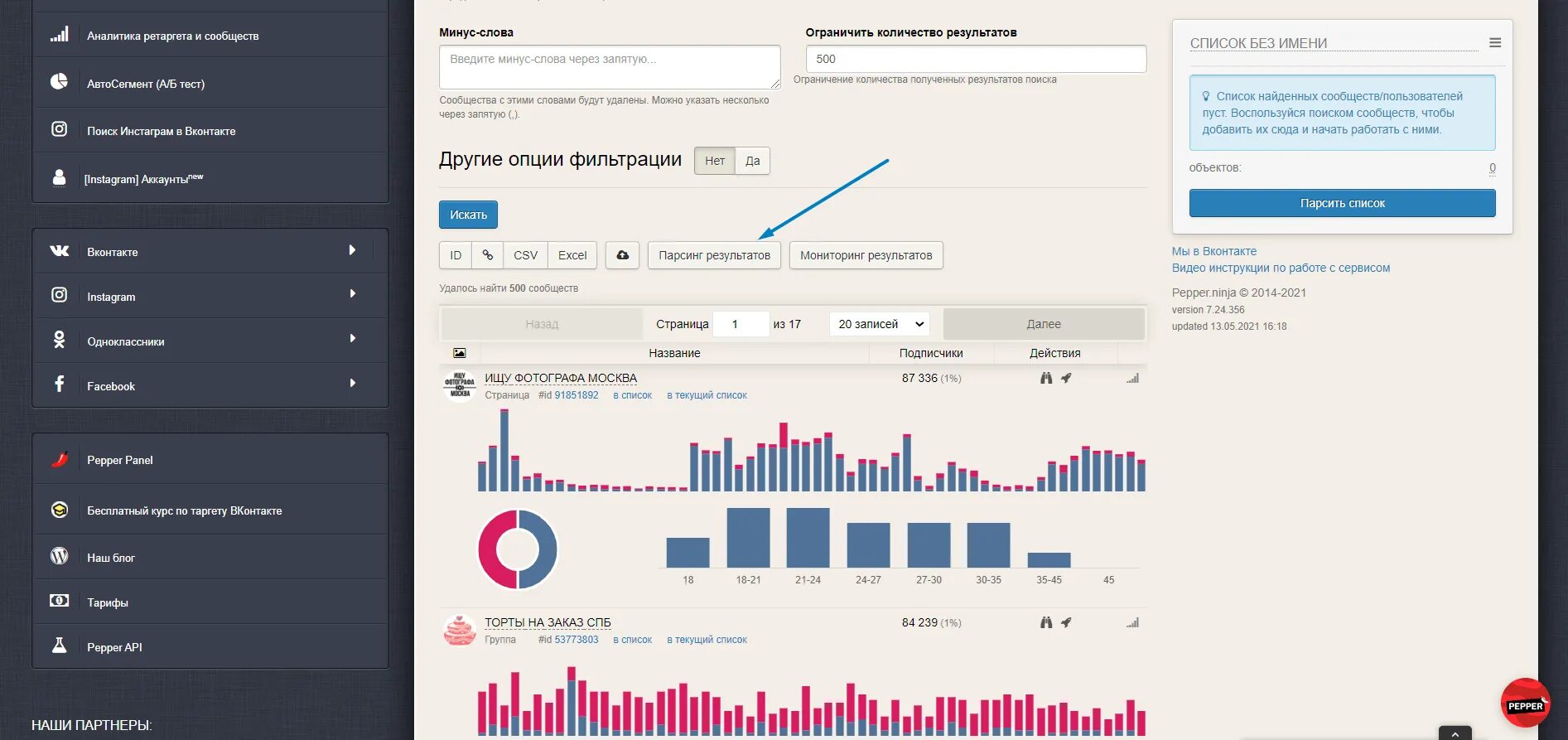Click the results limit field showing 500
This screenshot has height=740, width=1568.
point(976,59)
